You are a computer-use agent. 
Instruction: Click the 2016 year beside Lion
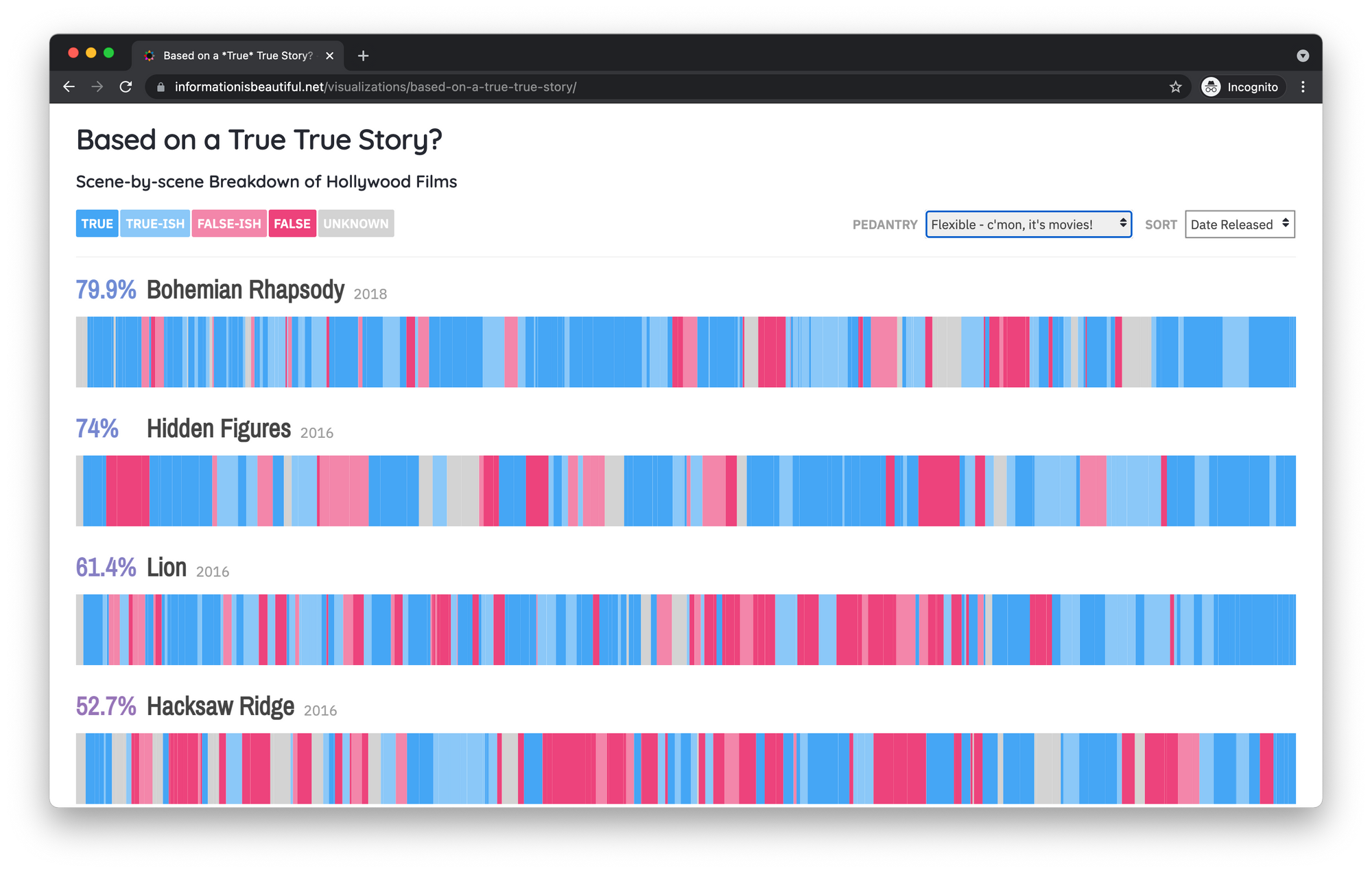(213, 572)
